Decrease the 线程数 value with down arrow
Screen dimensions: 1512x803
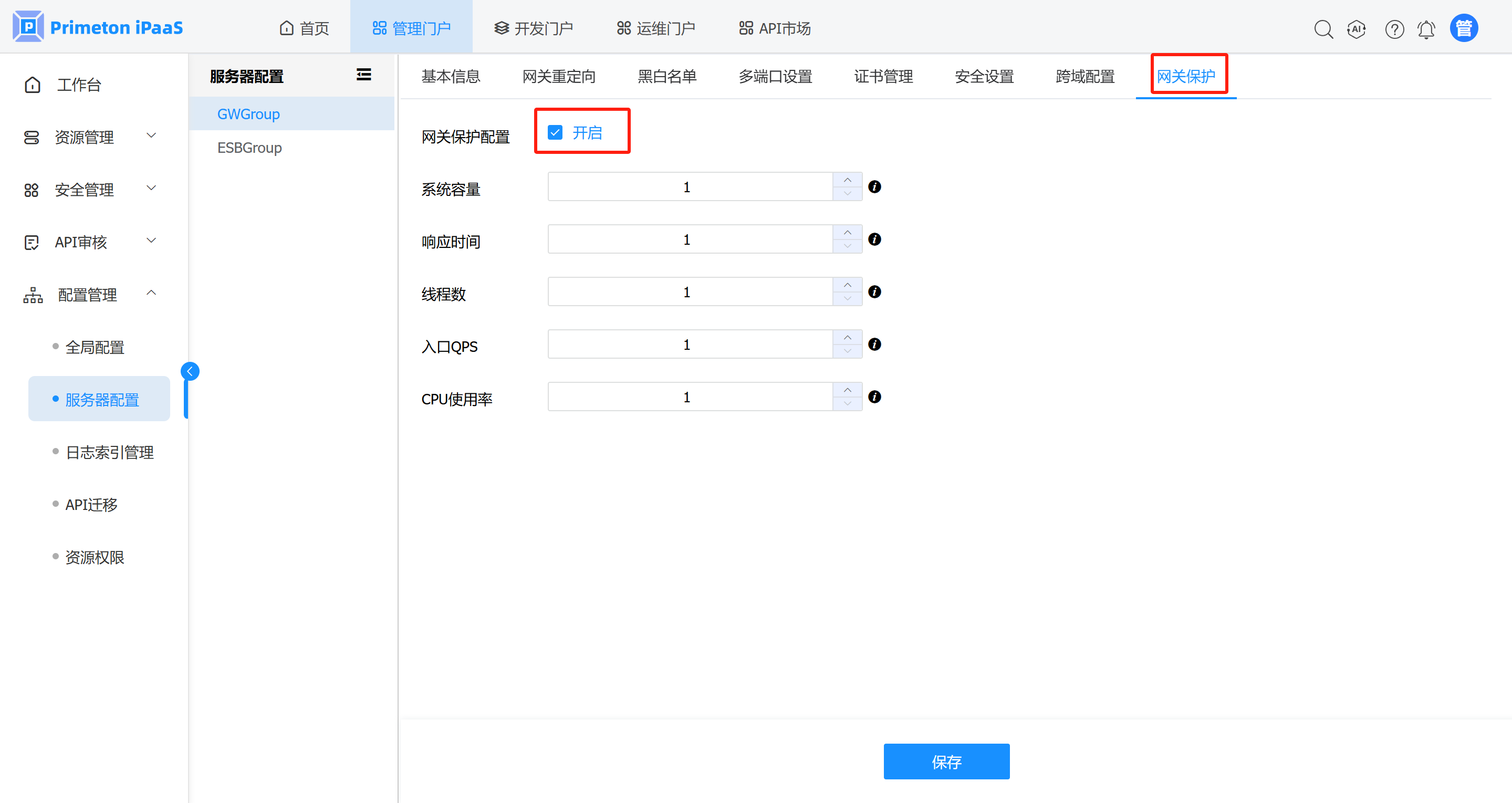pos(847,299)
